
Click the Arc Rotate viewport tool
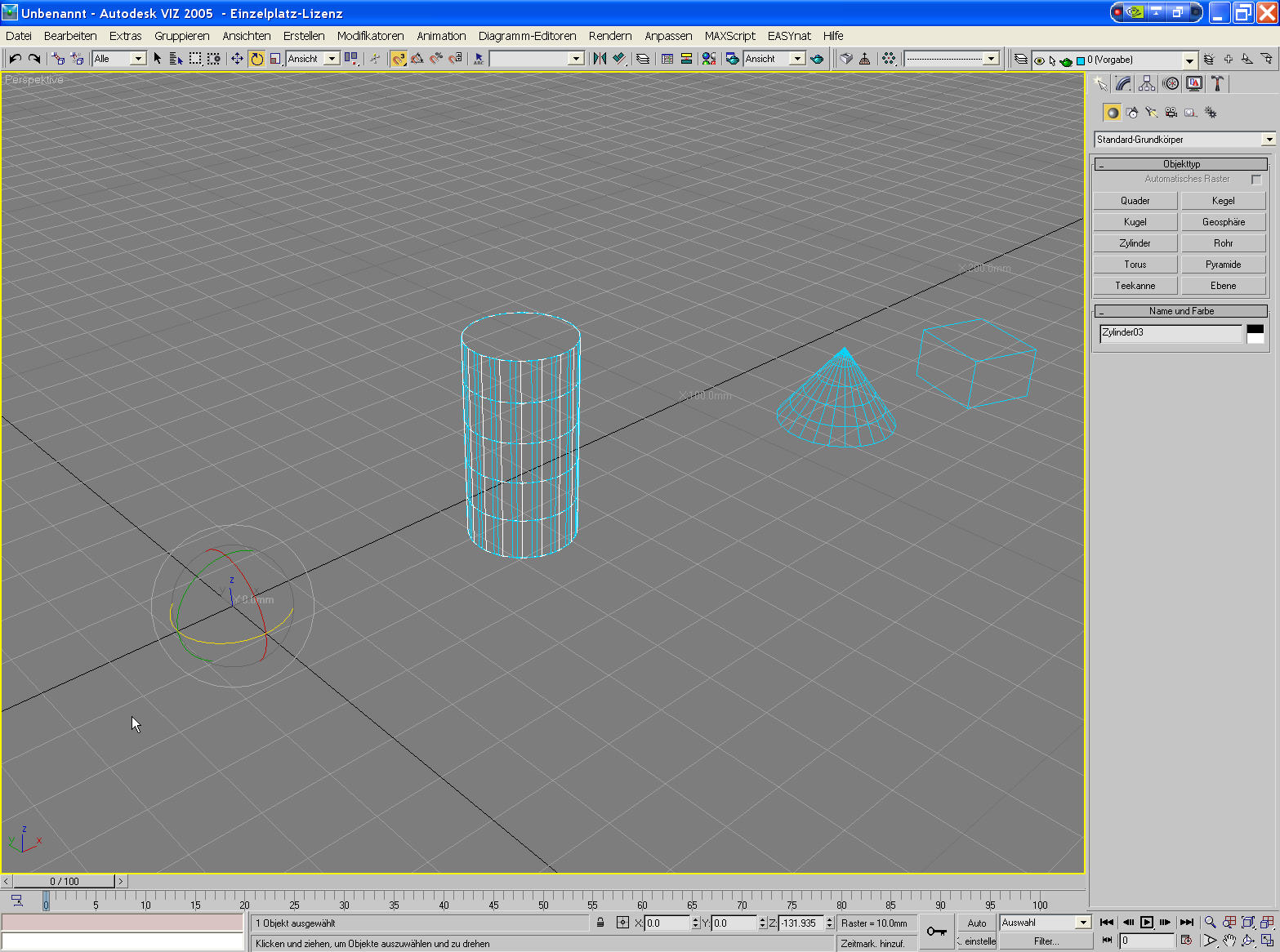pos(1247,941)
